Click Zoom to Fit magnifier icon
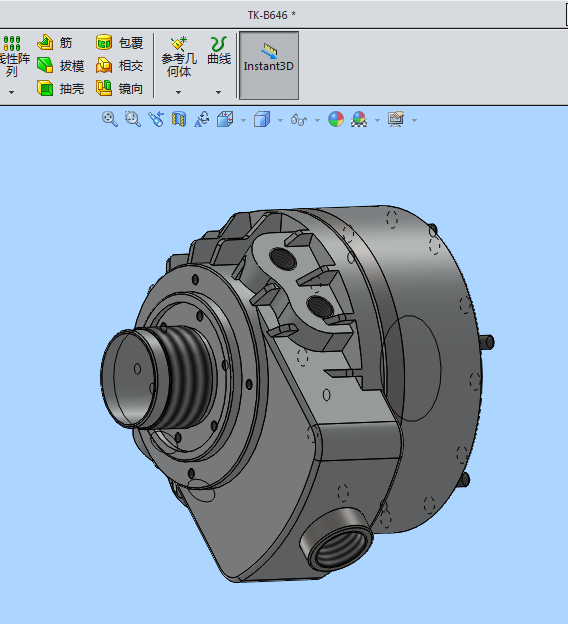The width and height of the screenshot is (568, 624). [109, 119]
